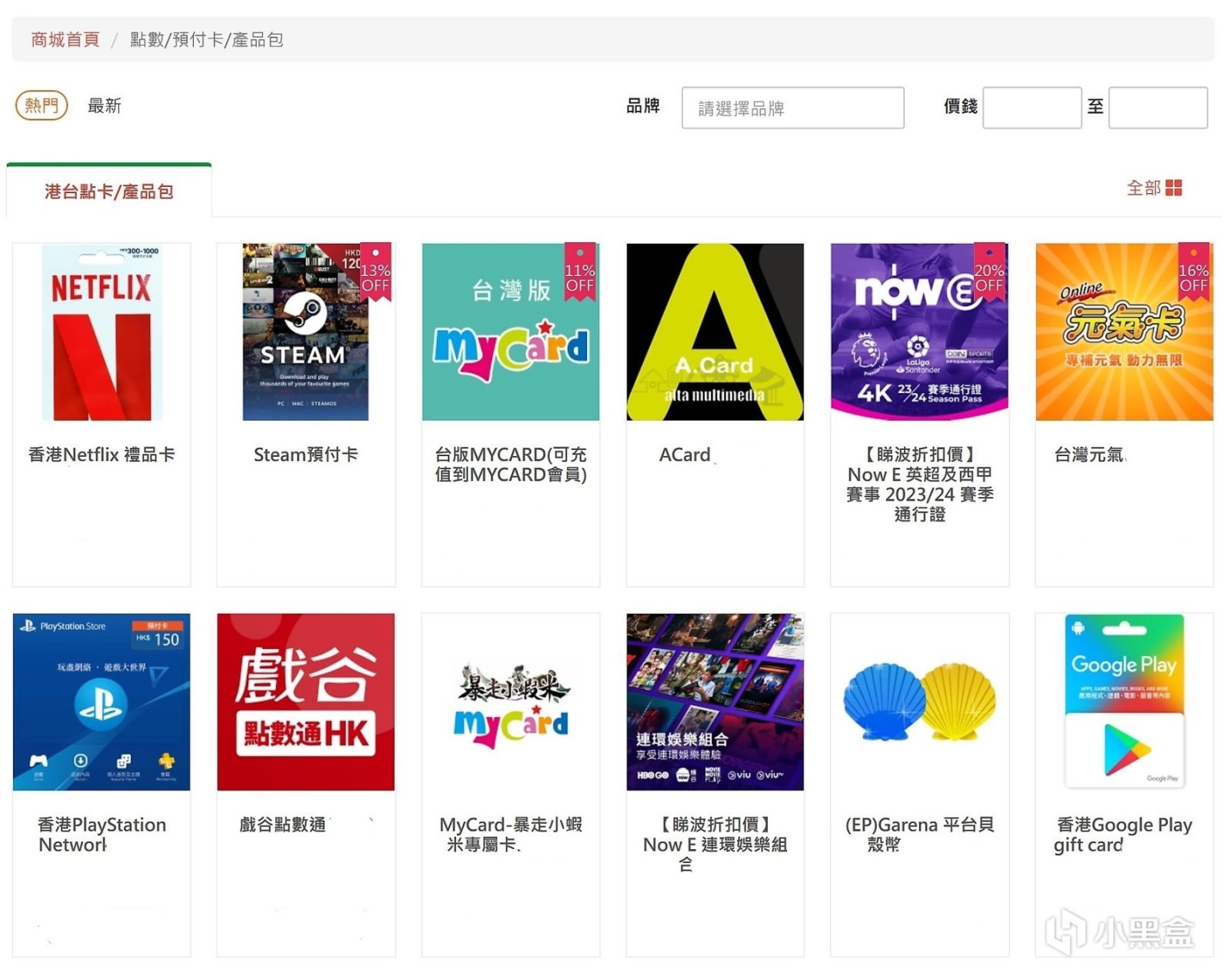Click the MyCard-暴走小蝦米專屬卡 title
This screenshot has width=1230, height=980.
coord(511,835)
